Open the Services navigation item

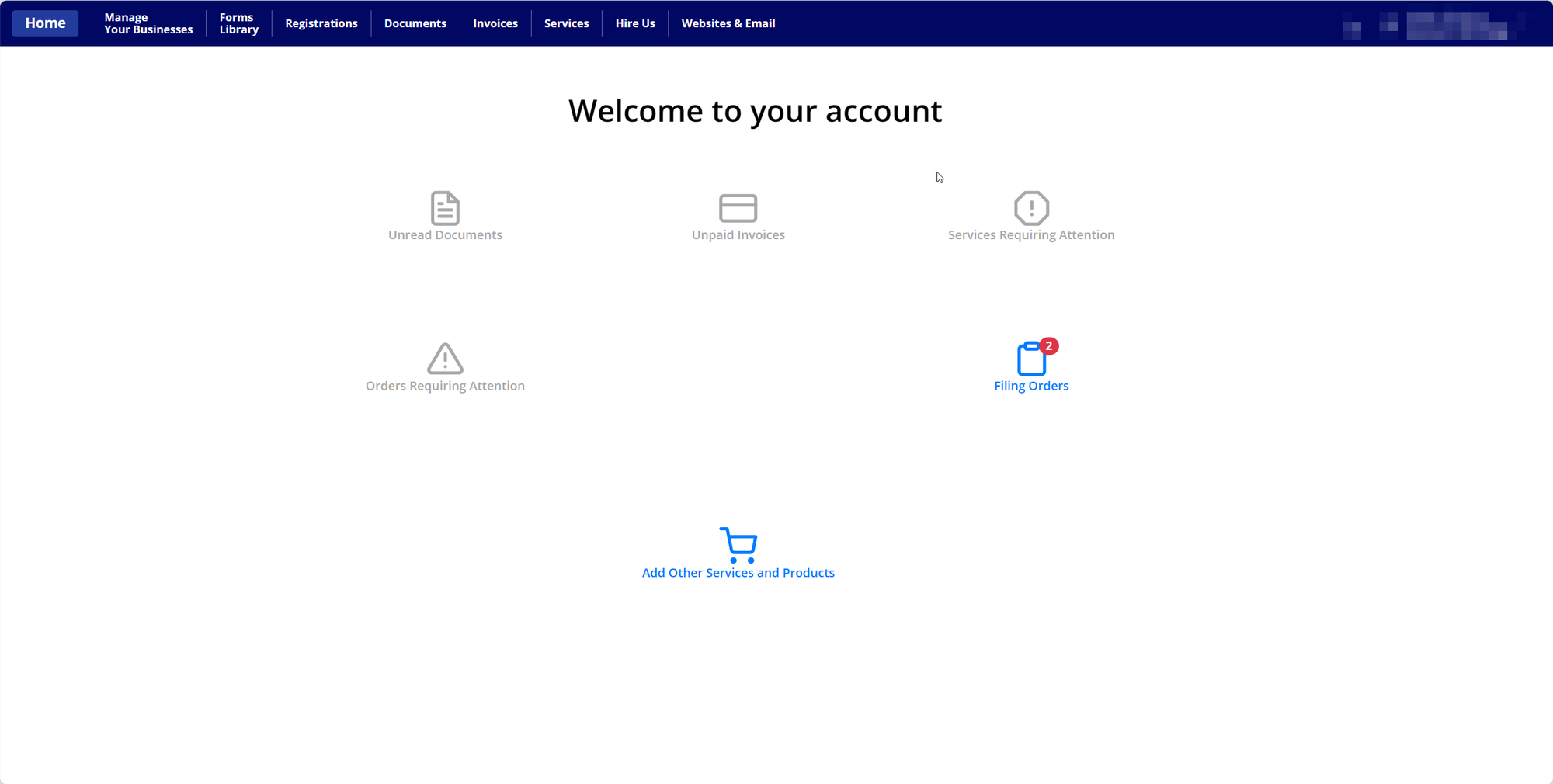click(x=566, y=23)
